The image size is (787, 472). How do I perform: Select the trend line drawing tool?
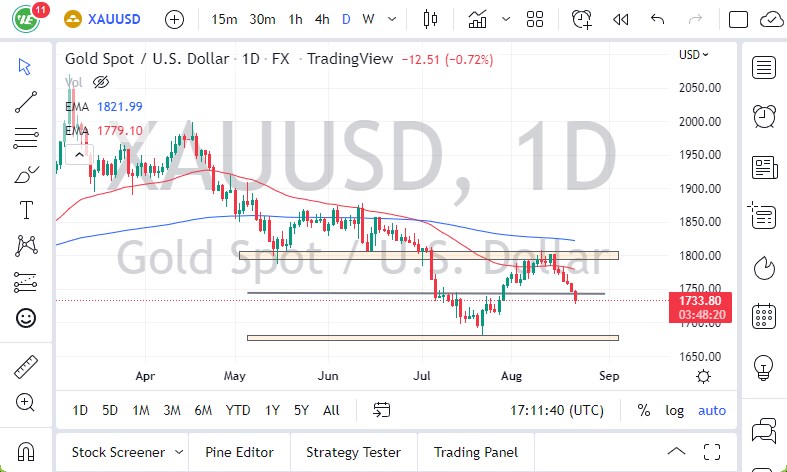(x=26, y=100)
